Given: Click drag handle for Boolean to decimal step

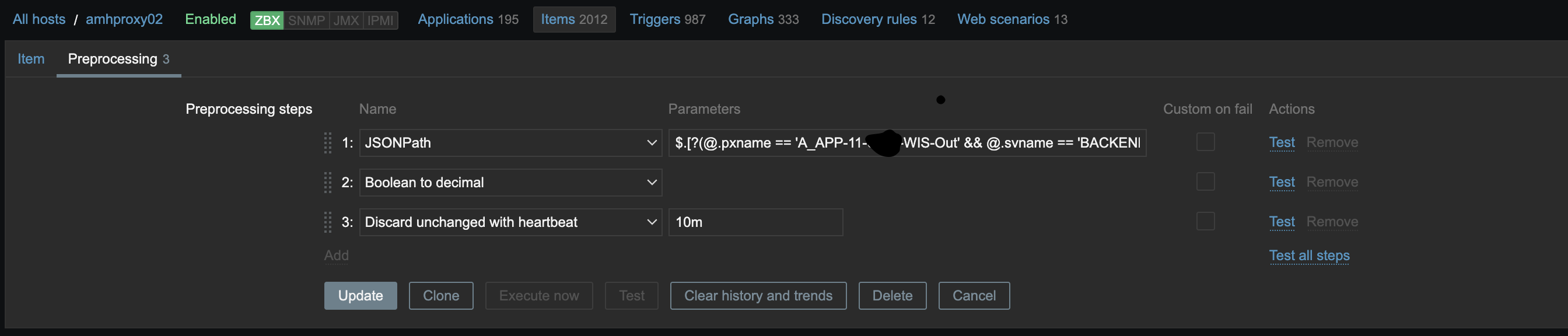Looking at the screenshot, I should [x=327, y=183].
